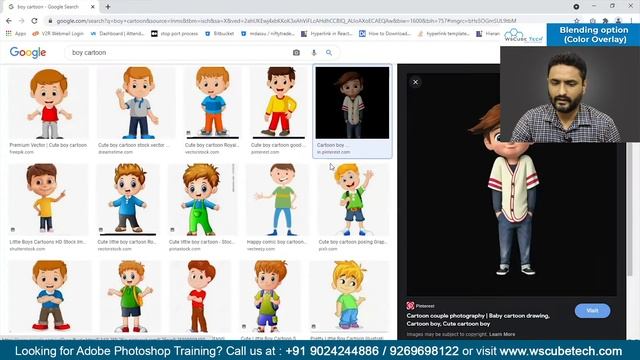This screenshot has width=640, height=360.
Task: Open the Bitbucket bookmark
Action: (x=220, y=34)
